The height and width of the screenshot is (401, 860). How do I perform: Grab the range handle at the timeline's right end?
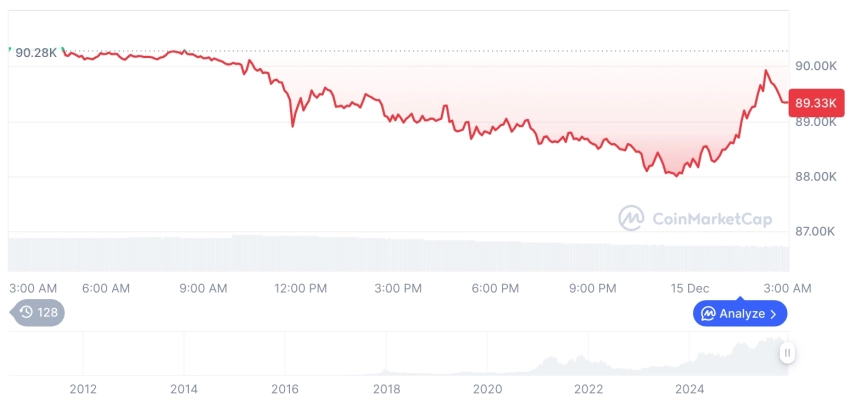(788, 353)
